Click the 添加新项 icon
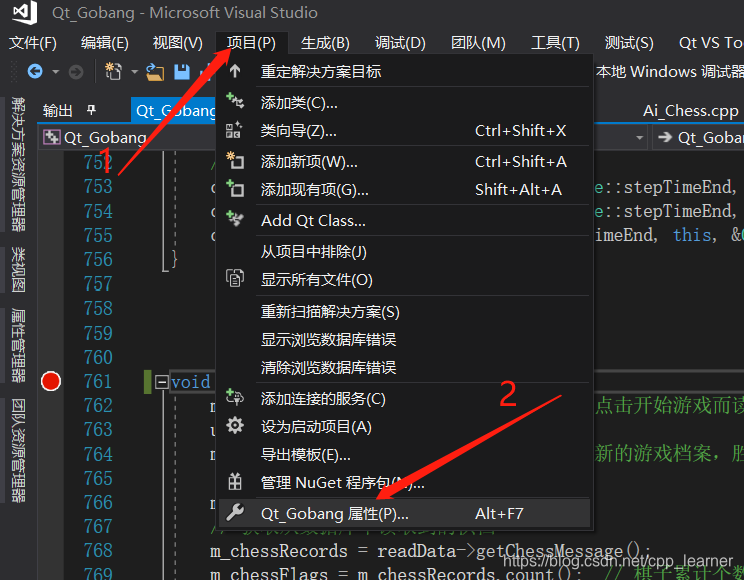 point(235,160)
